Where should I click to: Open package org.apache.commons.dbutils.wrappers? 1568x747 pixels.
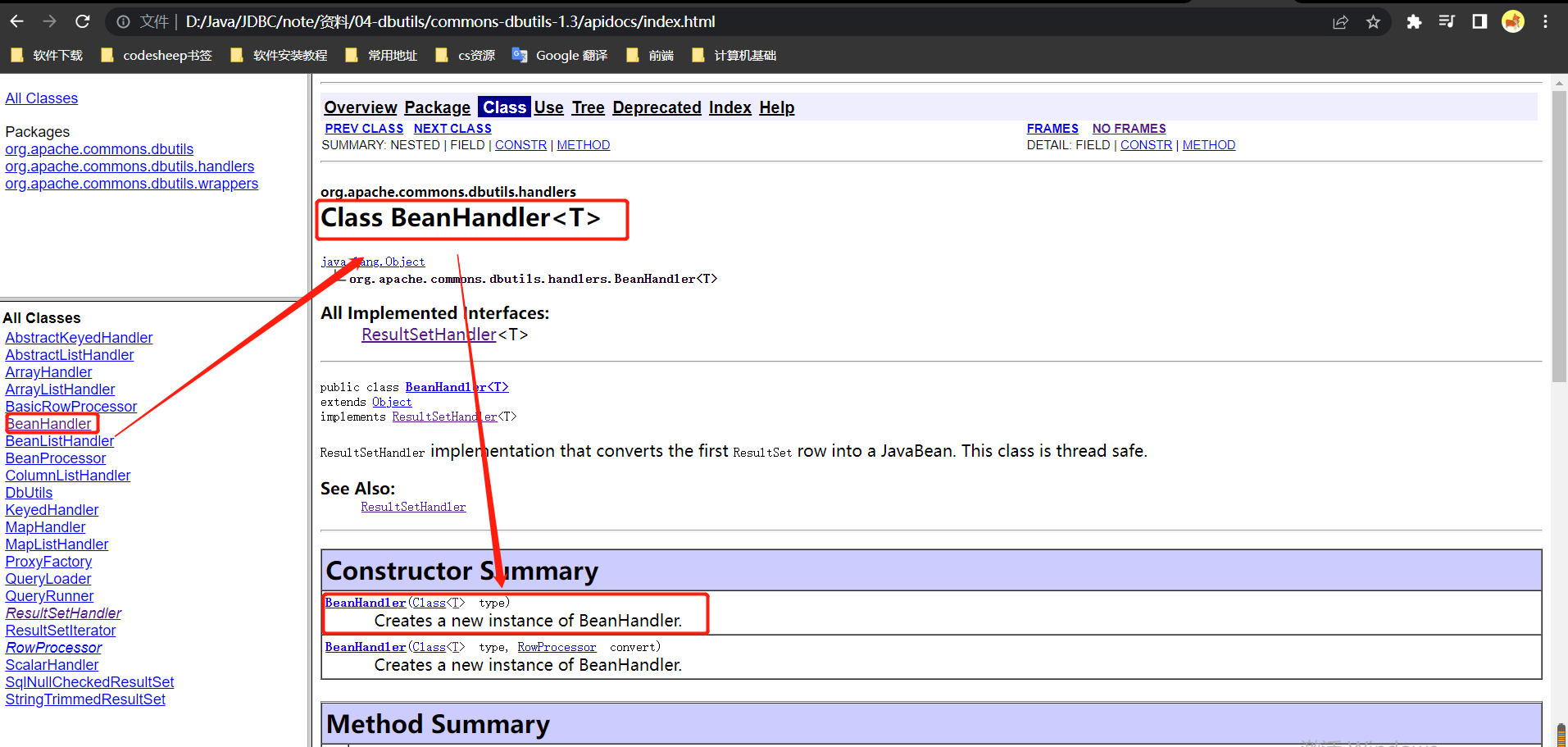point(132,184)
